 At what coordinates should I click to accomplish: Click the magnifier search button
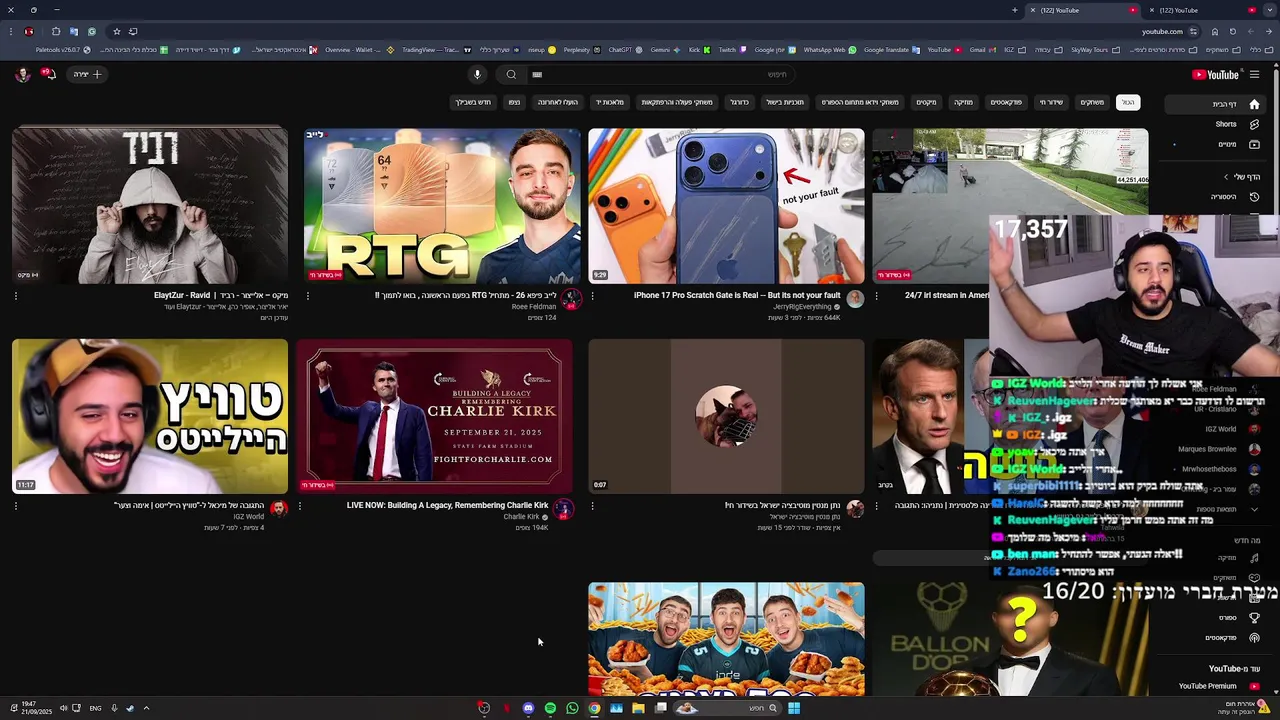pos(511,74)
